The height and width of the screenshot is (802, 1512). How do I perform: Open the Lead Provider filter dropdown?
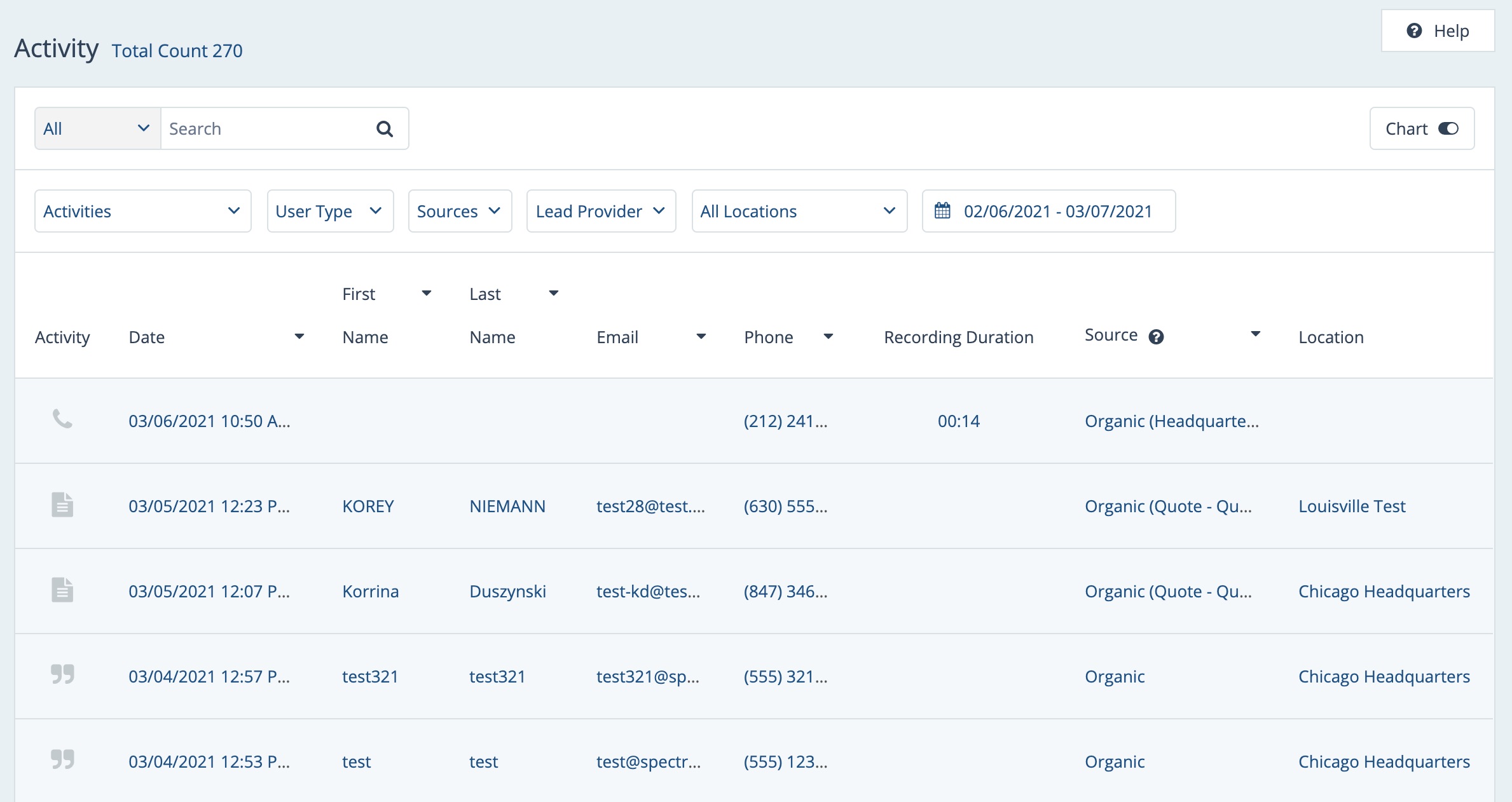coord(600,211)
